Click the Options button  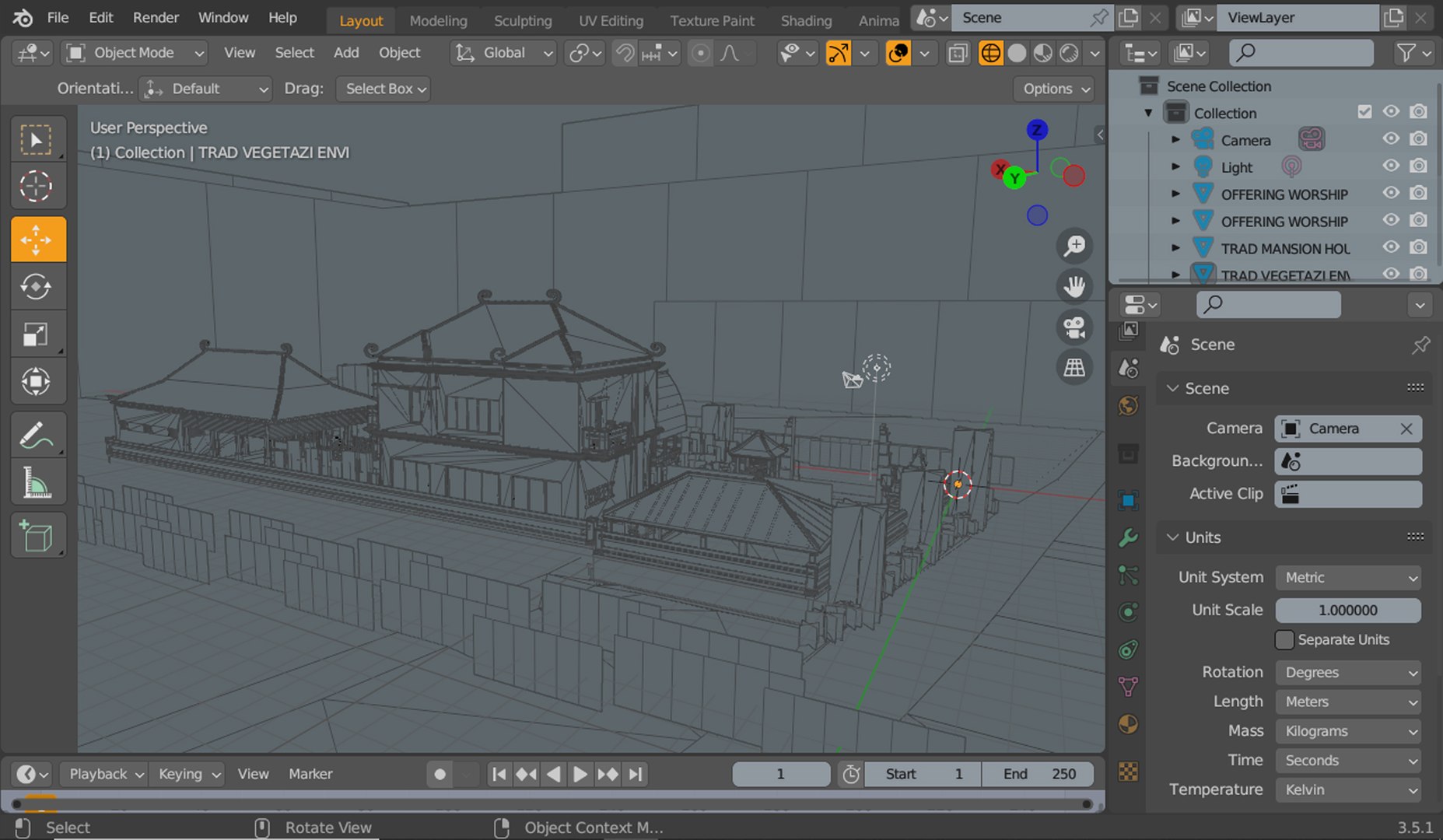1055,89
